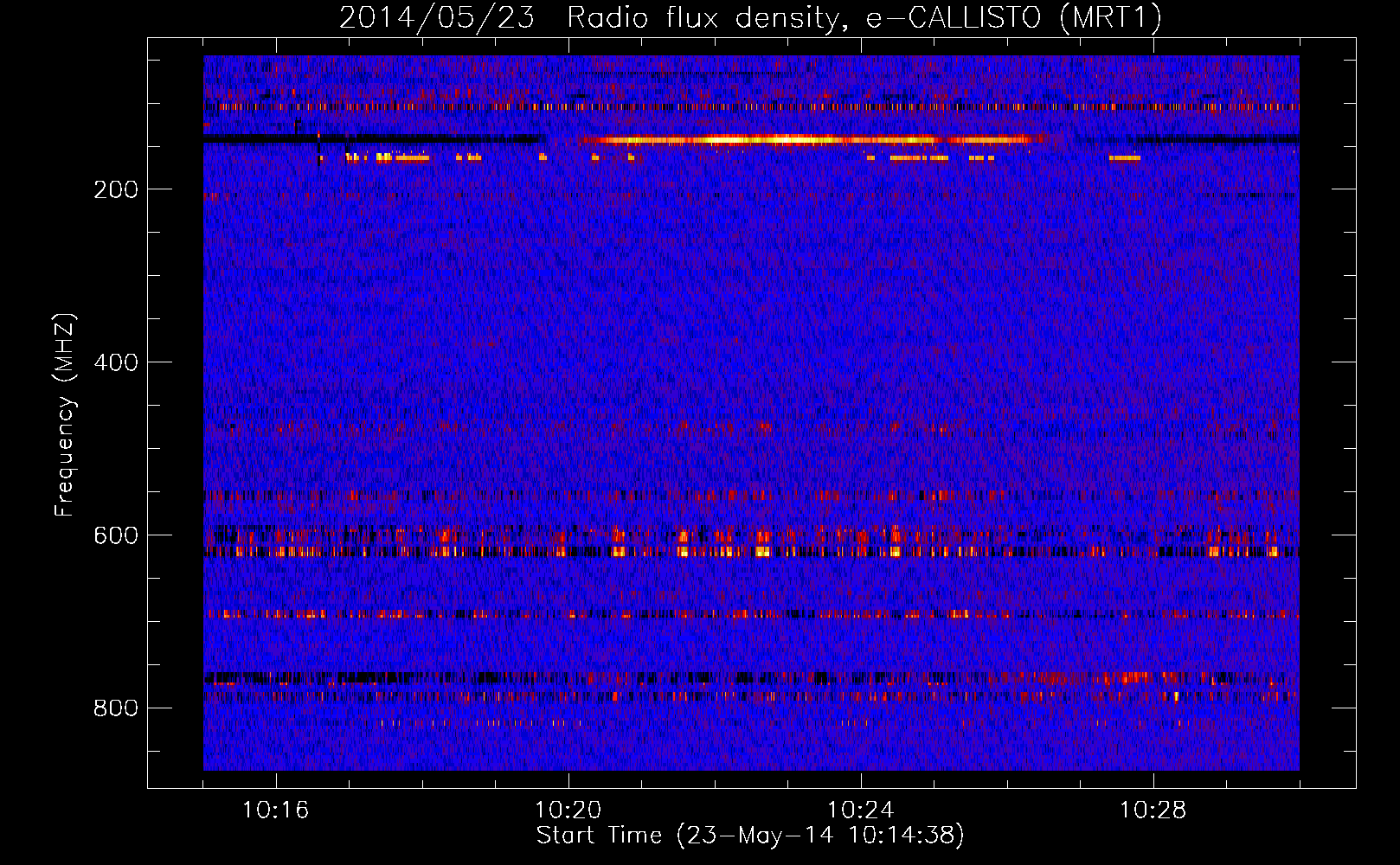Click the '200' frequency tick label

116,189
